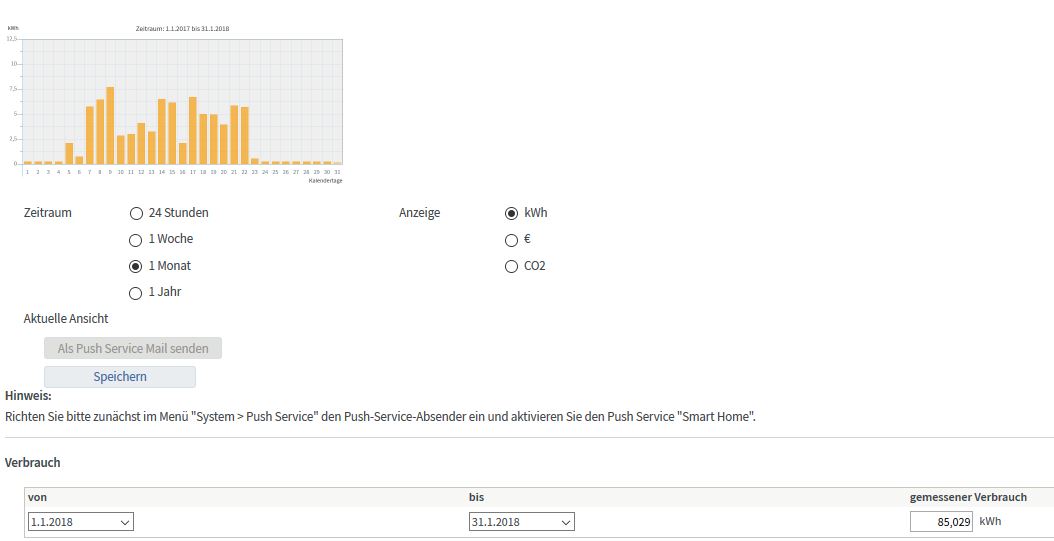Select kWh as the display unit
1054x541 pixels.
[512, 213]
